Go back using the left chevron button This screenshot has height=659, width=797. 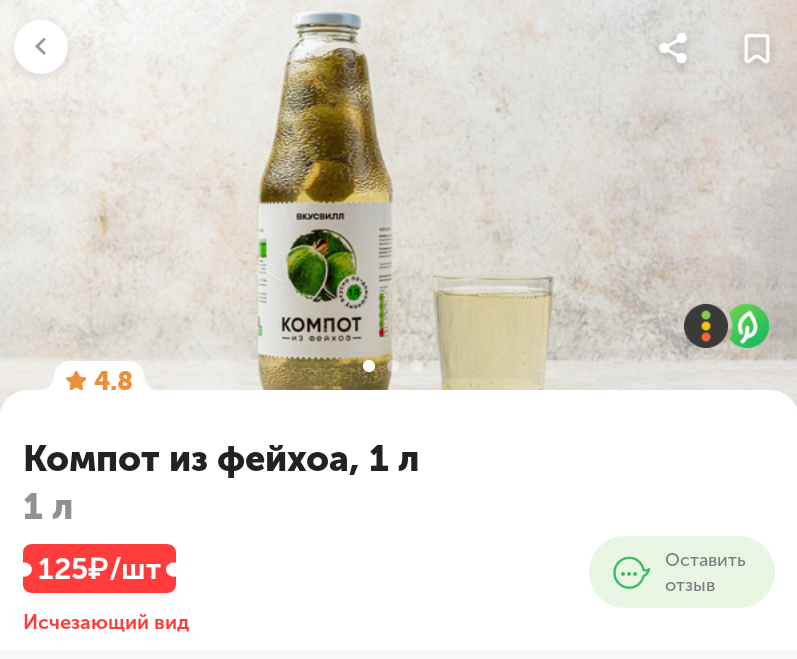coord(41,47)
